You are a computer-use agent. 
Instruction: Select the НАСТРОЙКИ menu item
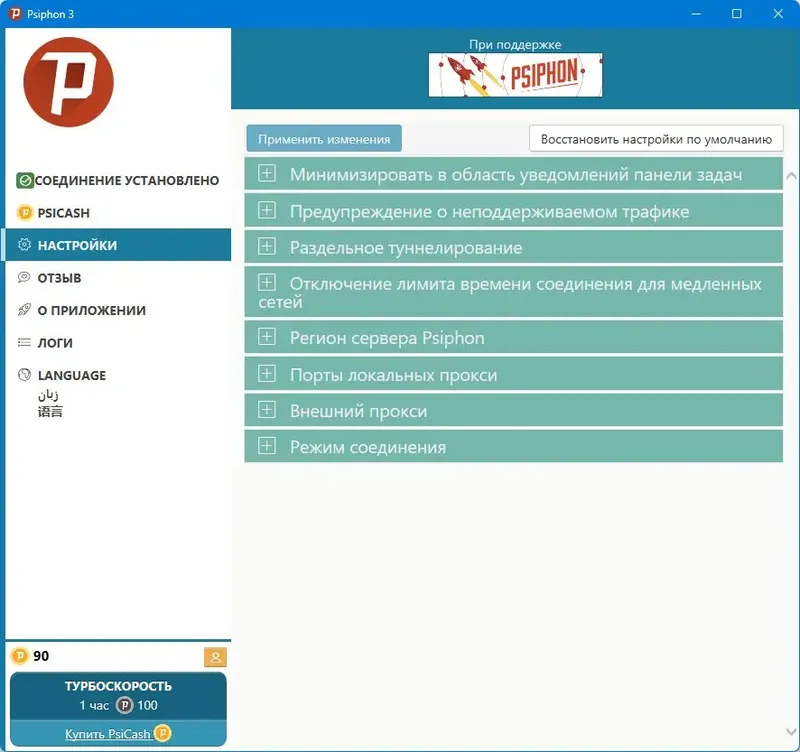118,245
